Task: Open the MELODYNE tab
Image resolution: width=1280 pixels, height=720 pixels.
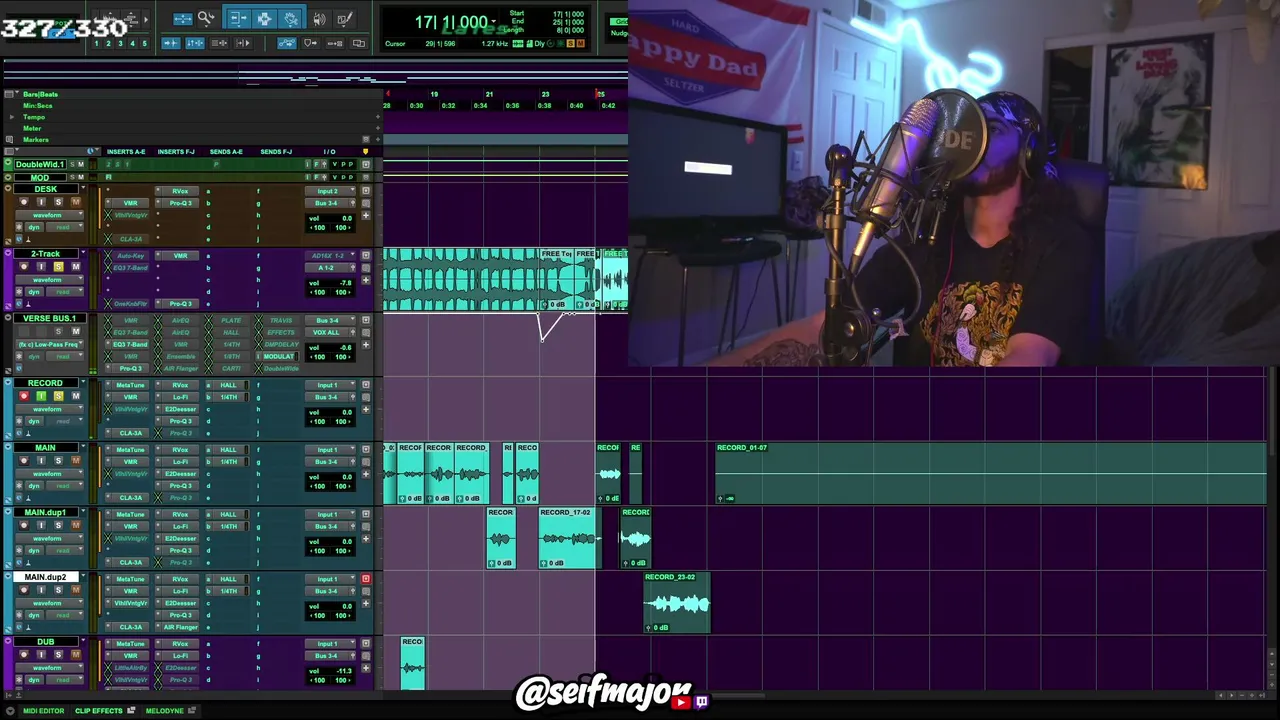Action: click(165, 711)
